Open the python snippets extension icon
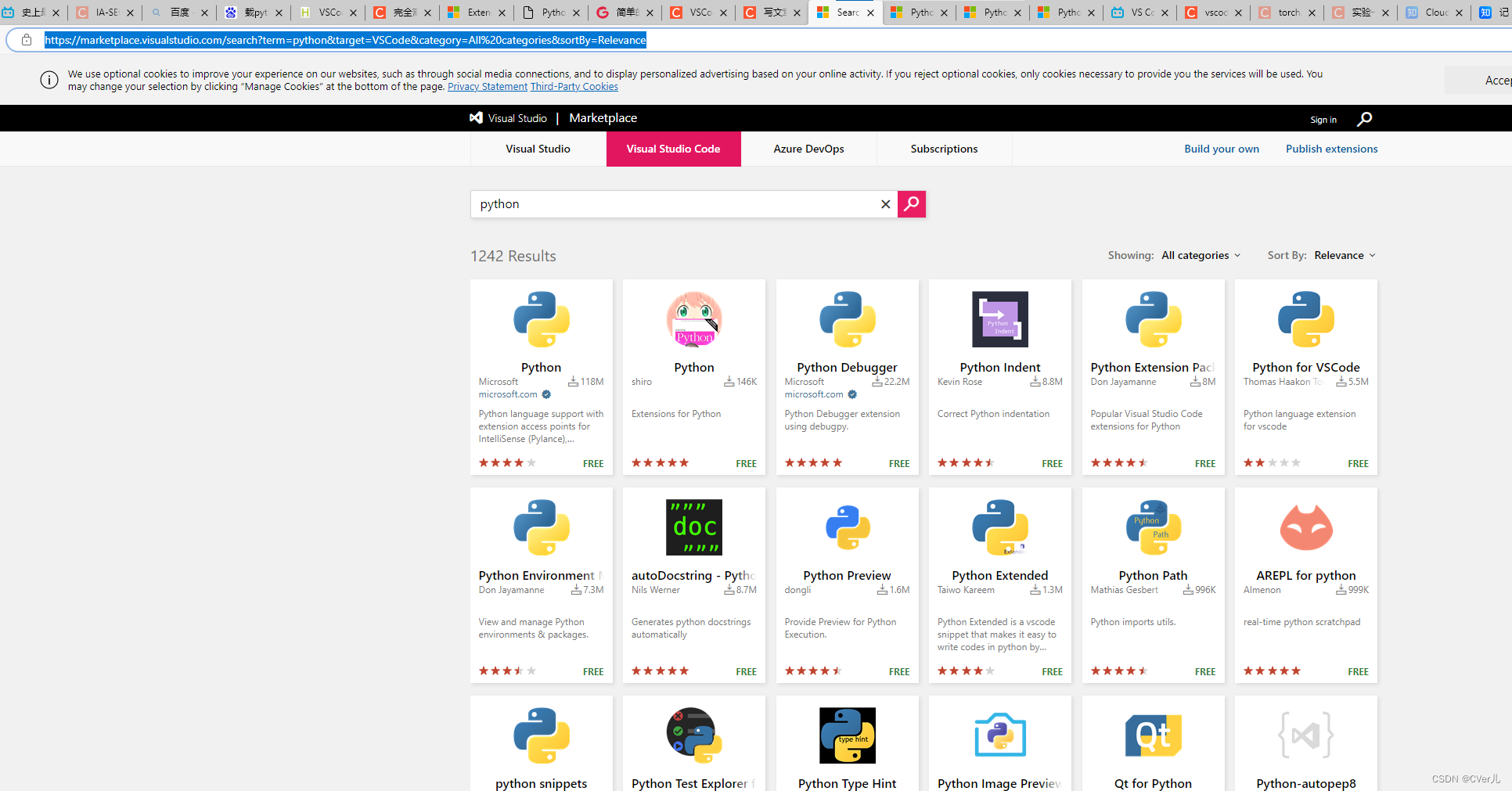This screenshot has width=1512, height=791. 542,735
